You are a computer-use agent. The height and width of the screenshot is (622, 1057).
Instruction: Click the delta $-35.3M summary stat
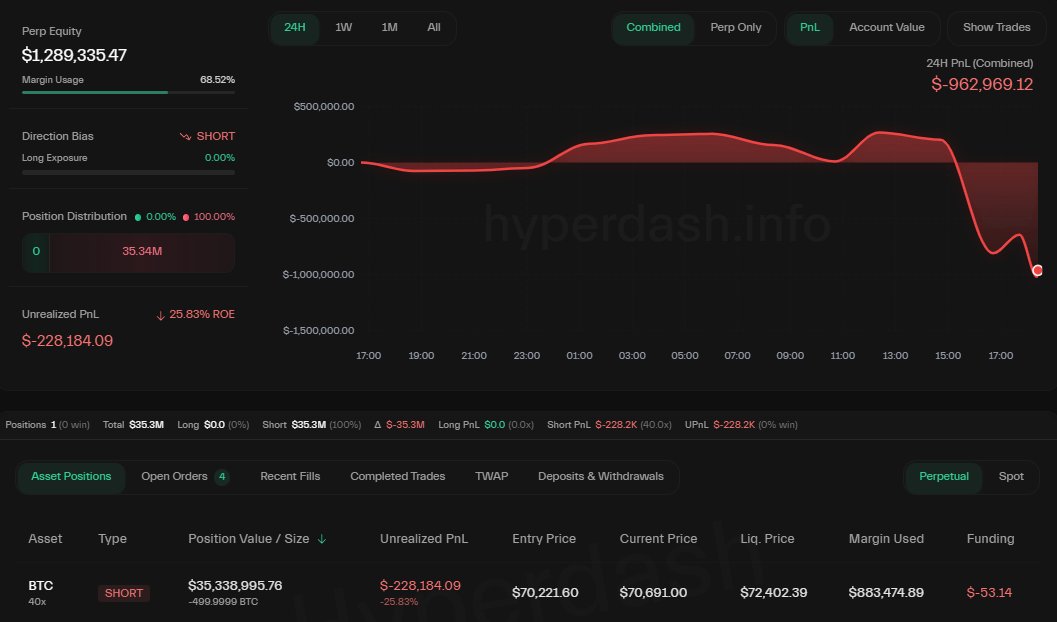pos(399,425)
